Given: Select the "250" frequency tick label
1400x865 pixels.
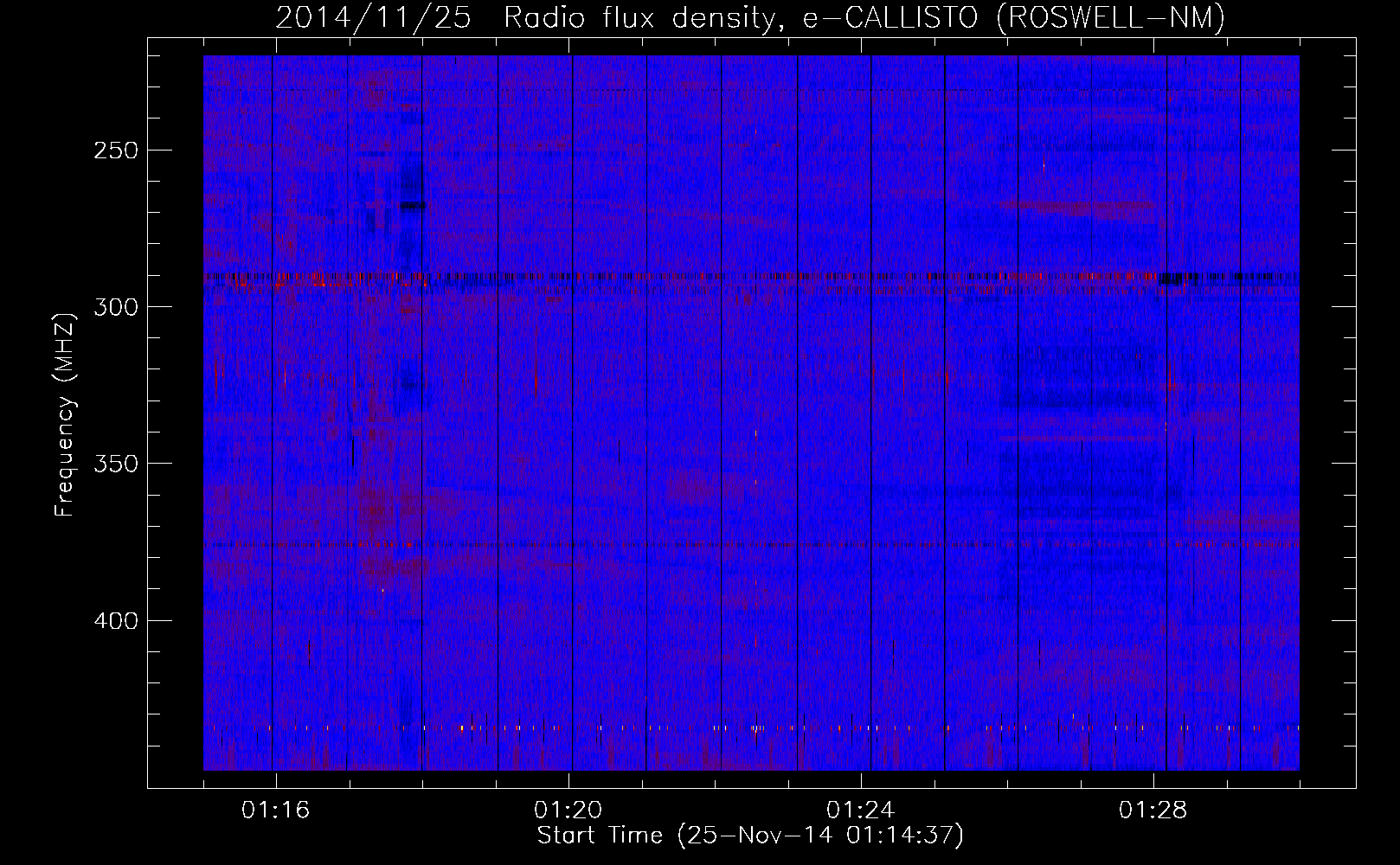Looking at the screenshot, I should (116, 151).
